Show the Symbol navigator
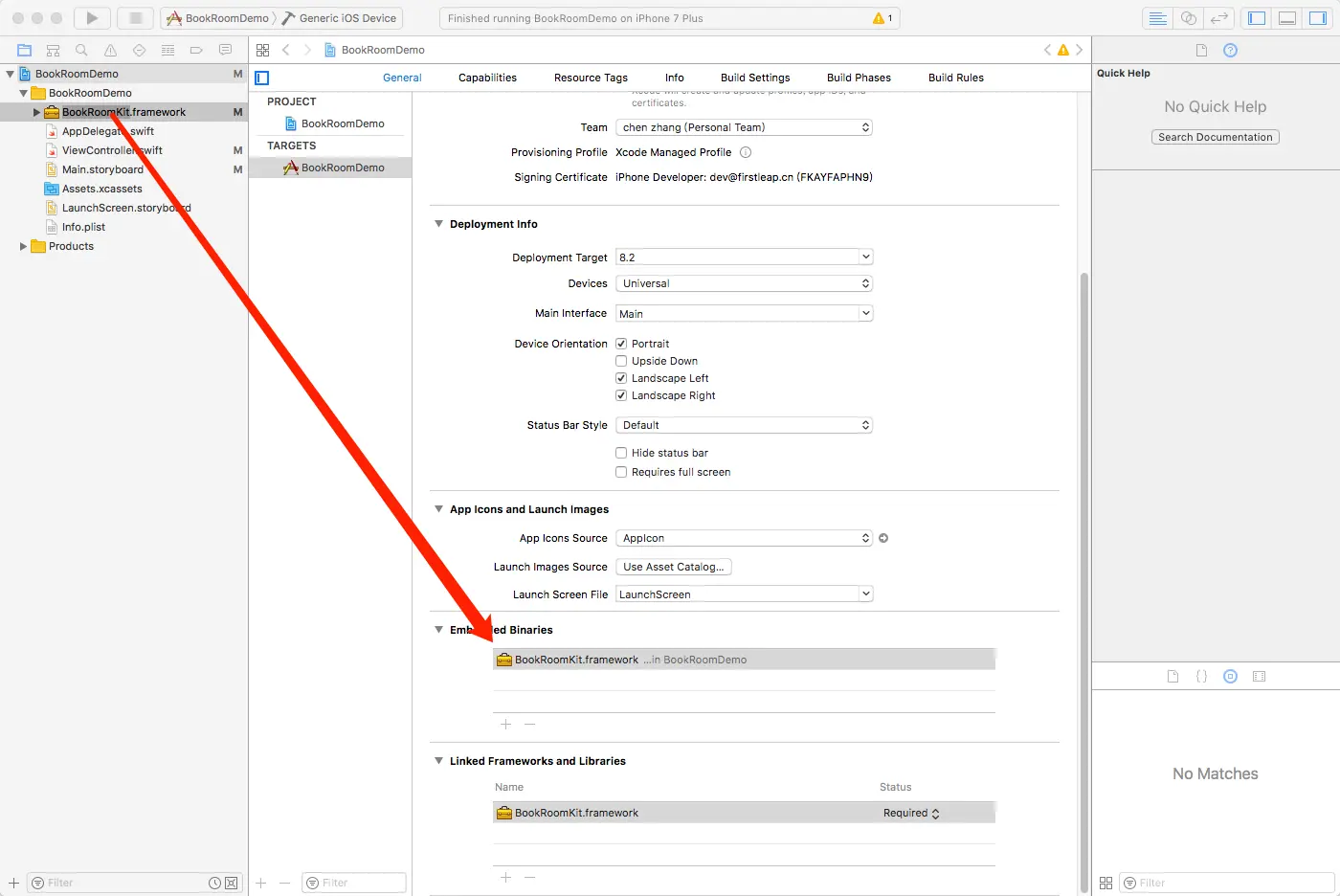The height and width of the screenshot is (896, 1340). click(54, 50)
